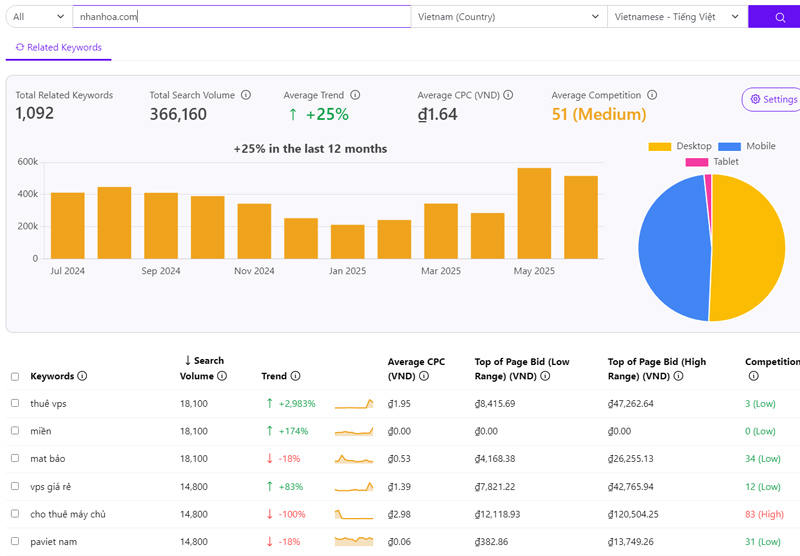Click the 83 (High) competition value
This screenshot has width=800, height=556.
[764, 514]
